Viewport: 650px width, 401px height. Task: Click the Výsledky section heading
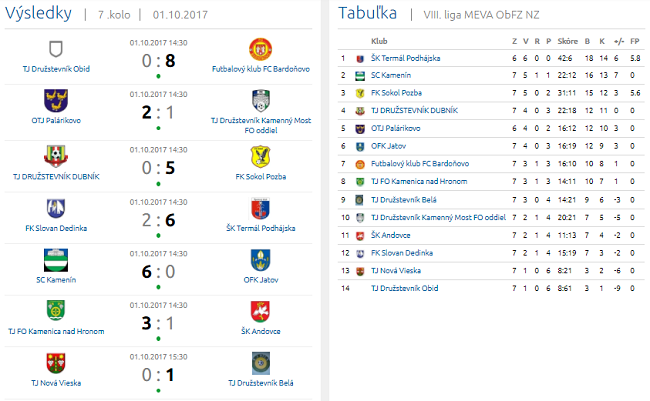click(38, 14)
